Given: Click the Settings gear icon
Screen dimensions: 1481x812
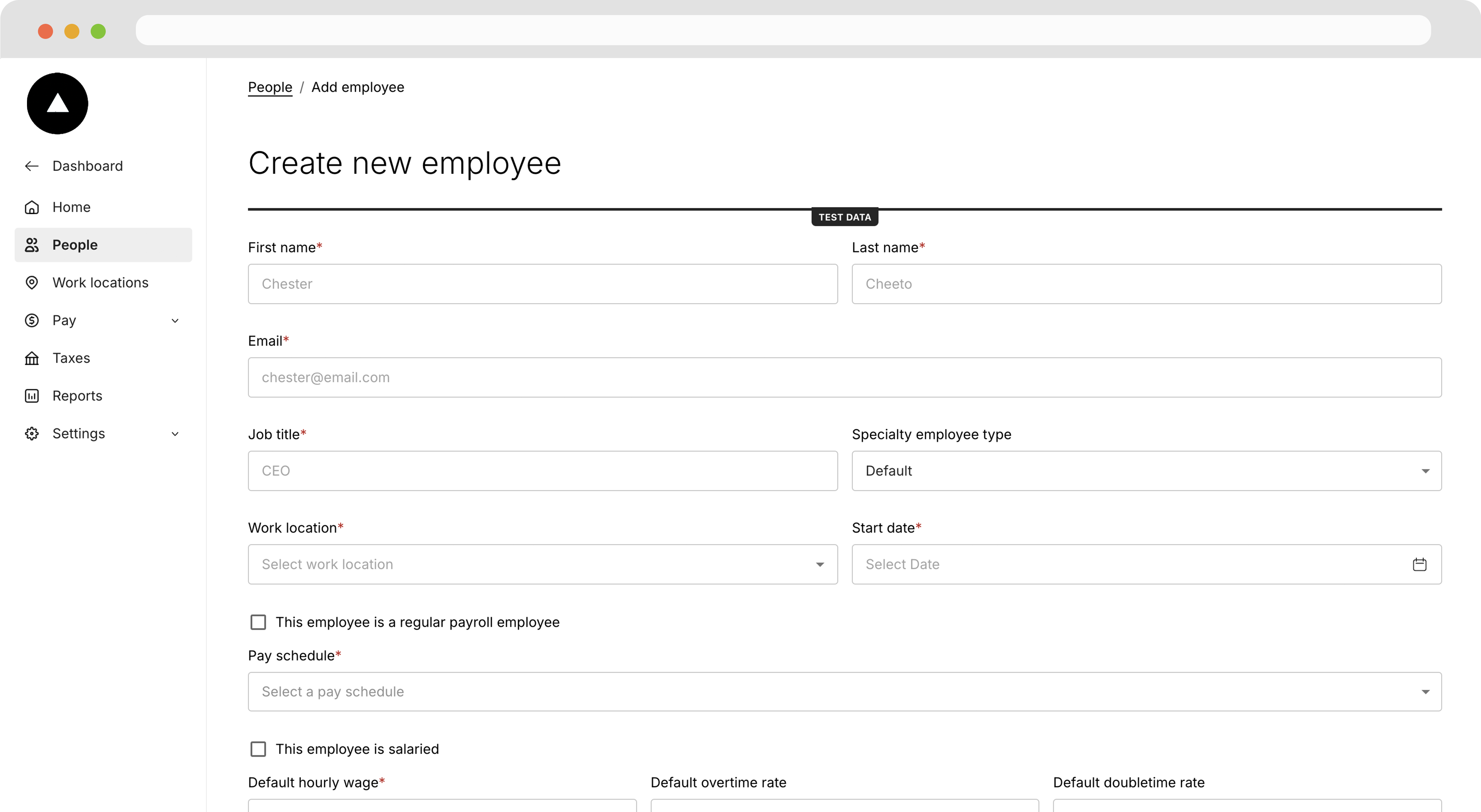Looking at the screenshot, I should click(x=32, y=433).
